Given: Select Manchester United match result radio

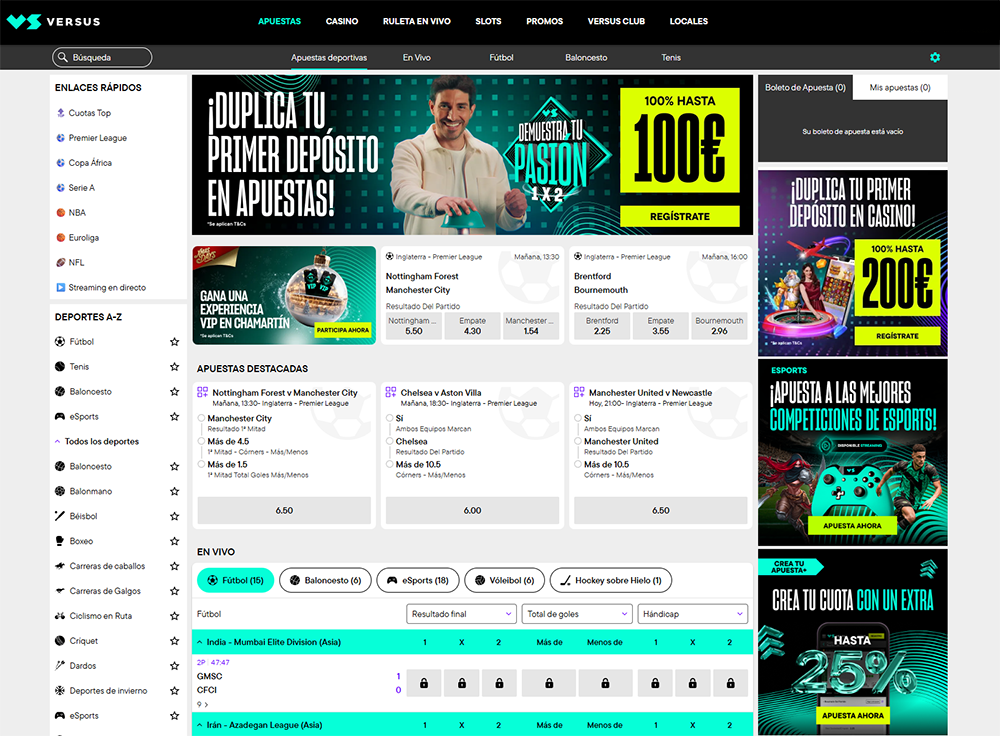Looking at the screenshot, I should coord(578,441).
